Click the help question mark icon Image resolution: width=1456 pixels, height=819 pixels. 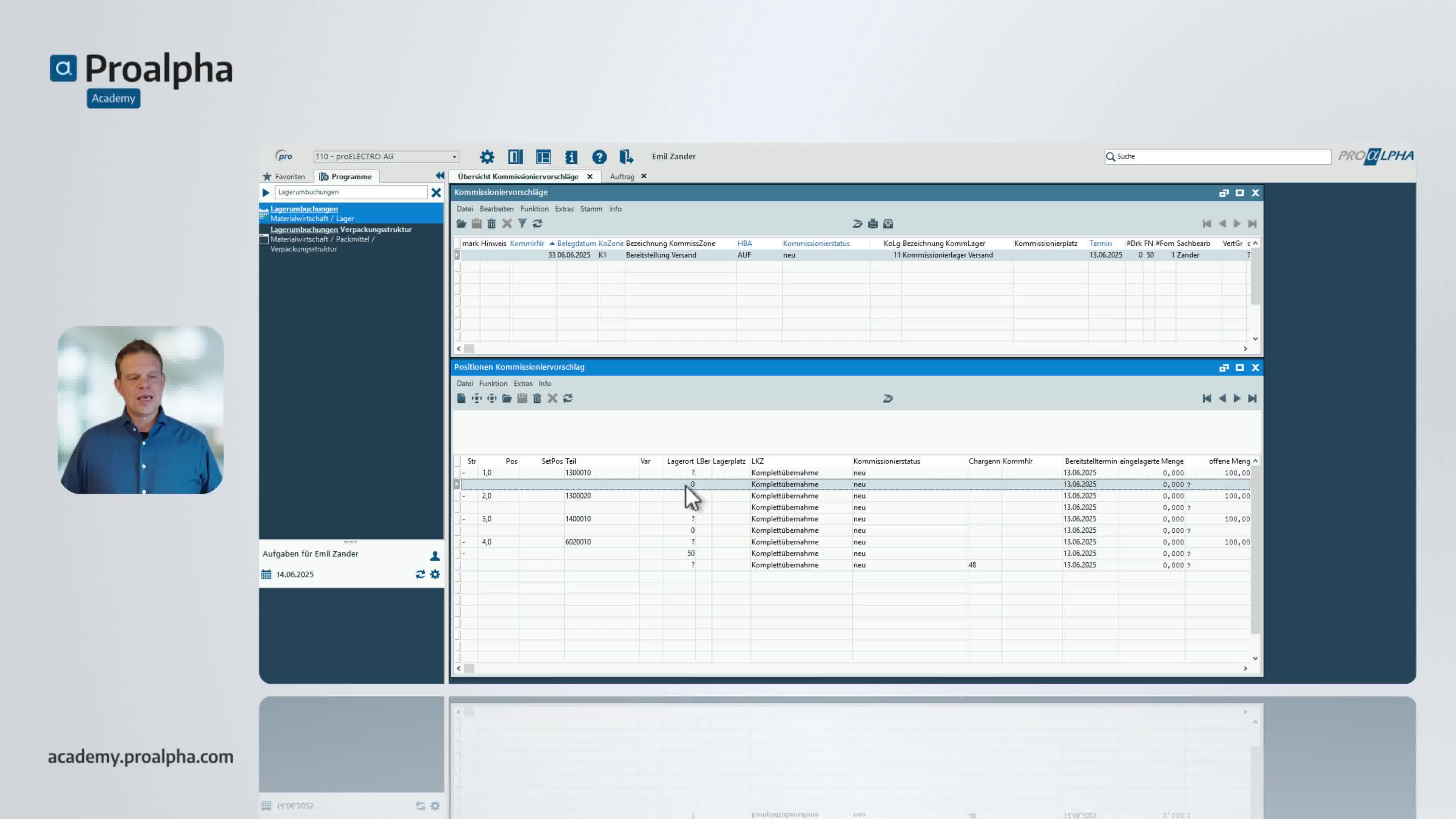coord(599,157)
